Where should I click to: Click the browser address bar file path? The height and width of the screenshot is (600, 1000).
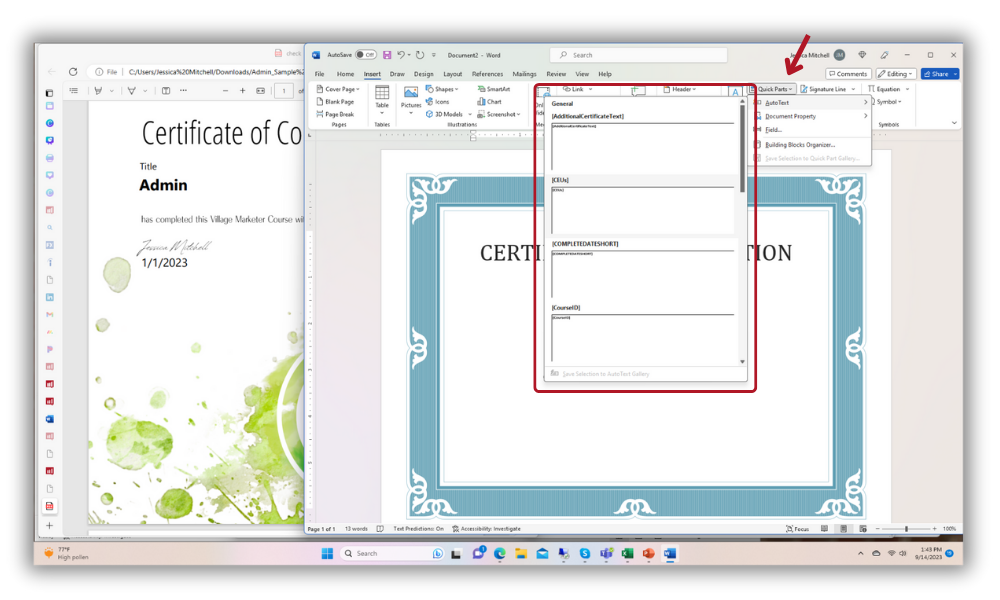tap(216, 72)
